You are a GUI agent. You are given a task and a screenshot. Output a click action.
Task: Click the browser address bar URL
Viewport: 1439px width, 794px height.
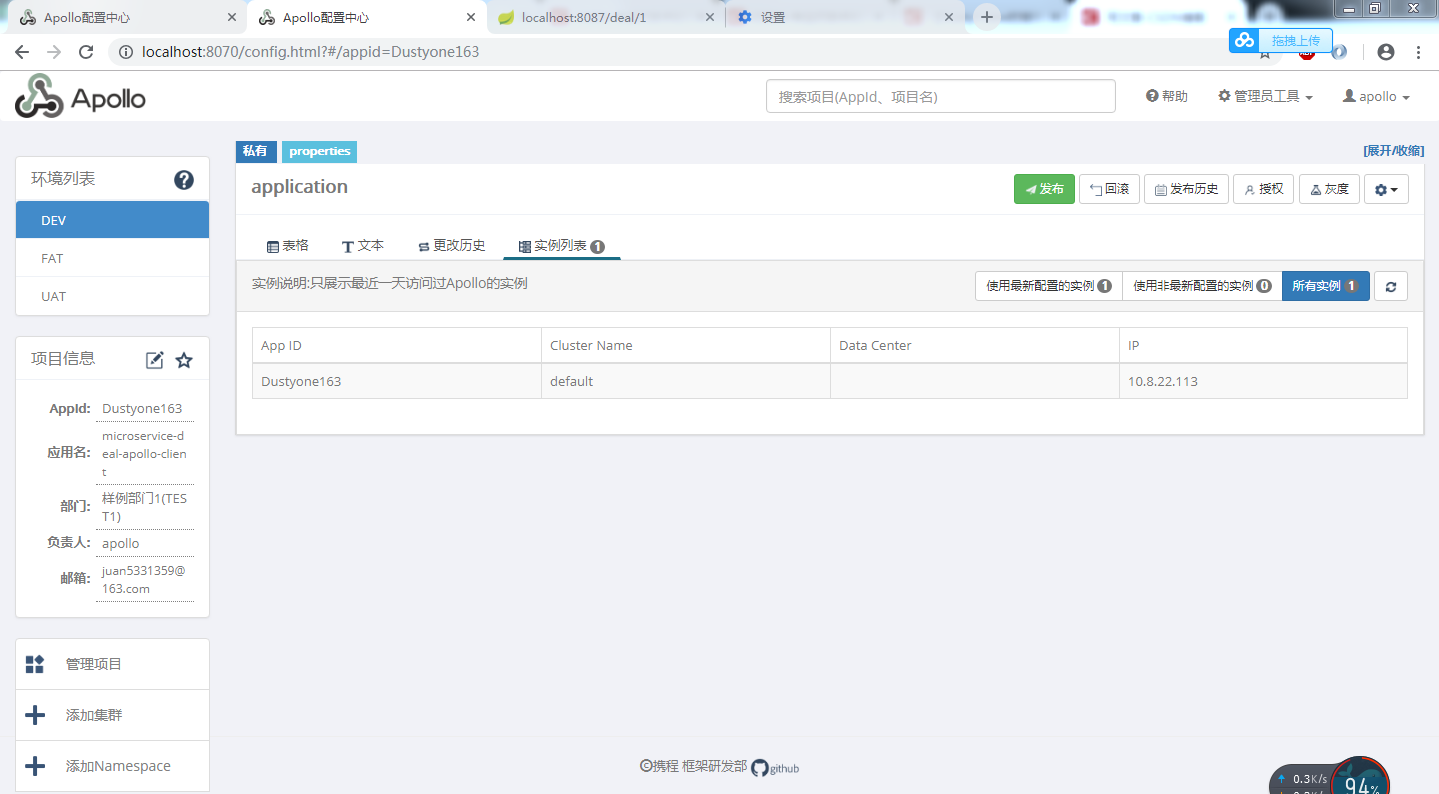311,52
